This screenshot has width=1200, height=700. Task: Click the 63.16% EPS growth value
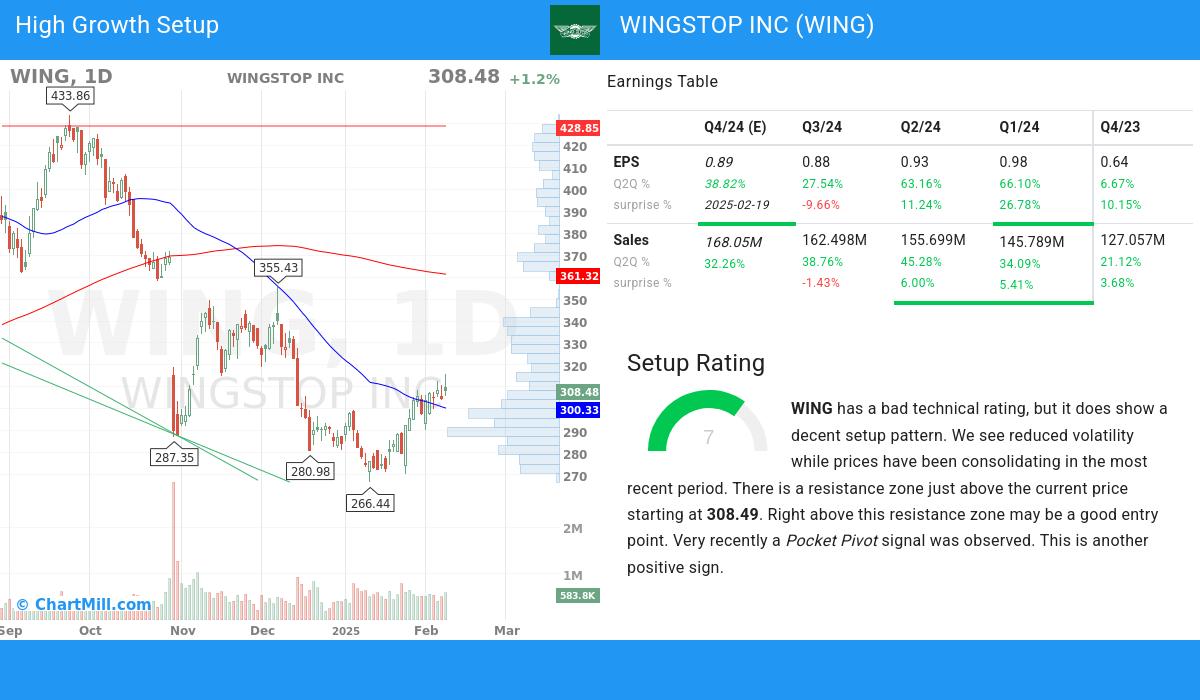pyautogui.click(x=922, y=184)
